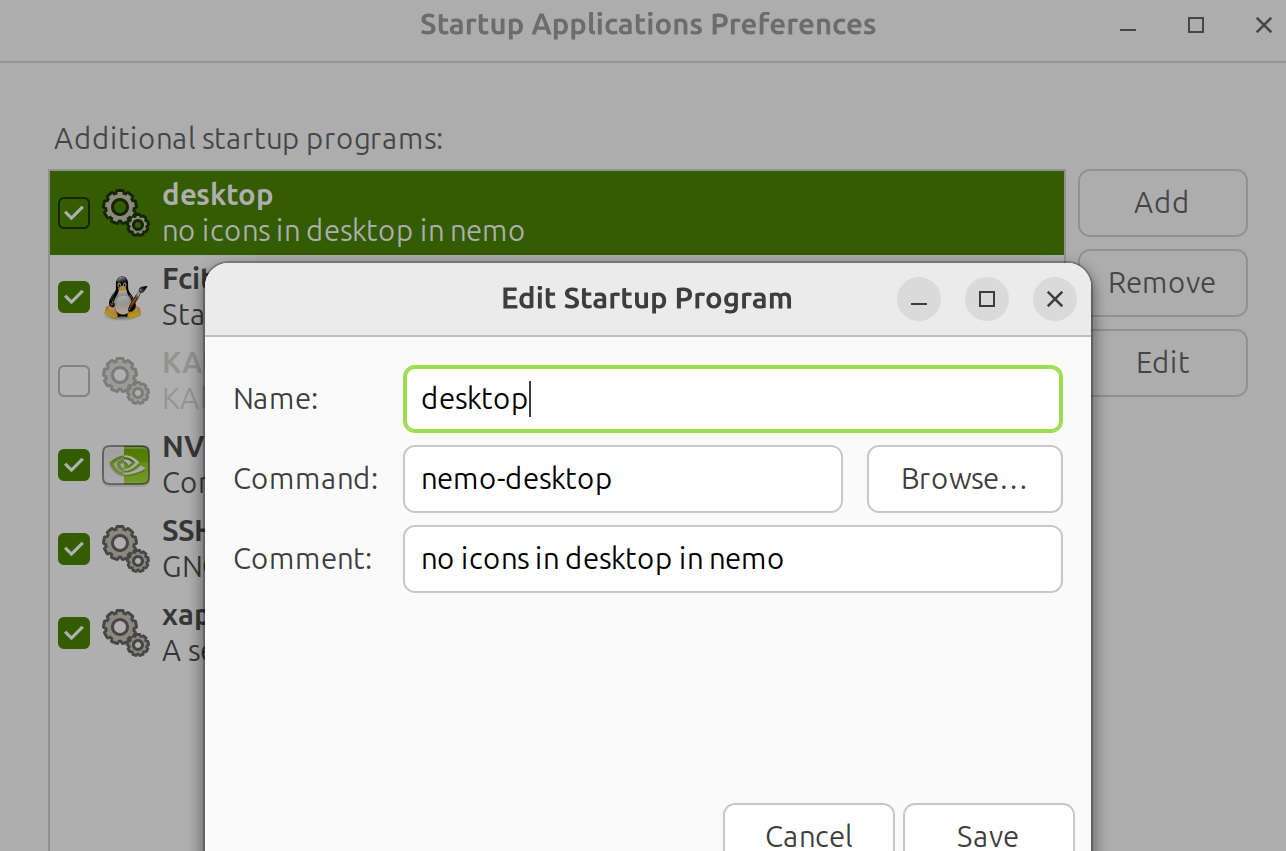This screenshot has width=1286, height=851.
Task: Click the gear icon of the desktop entry
Action: coord(125,212)
